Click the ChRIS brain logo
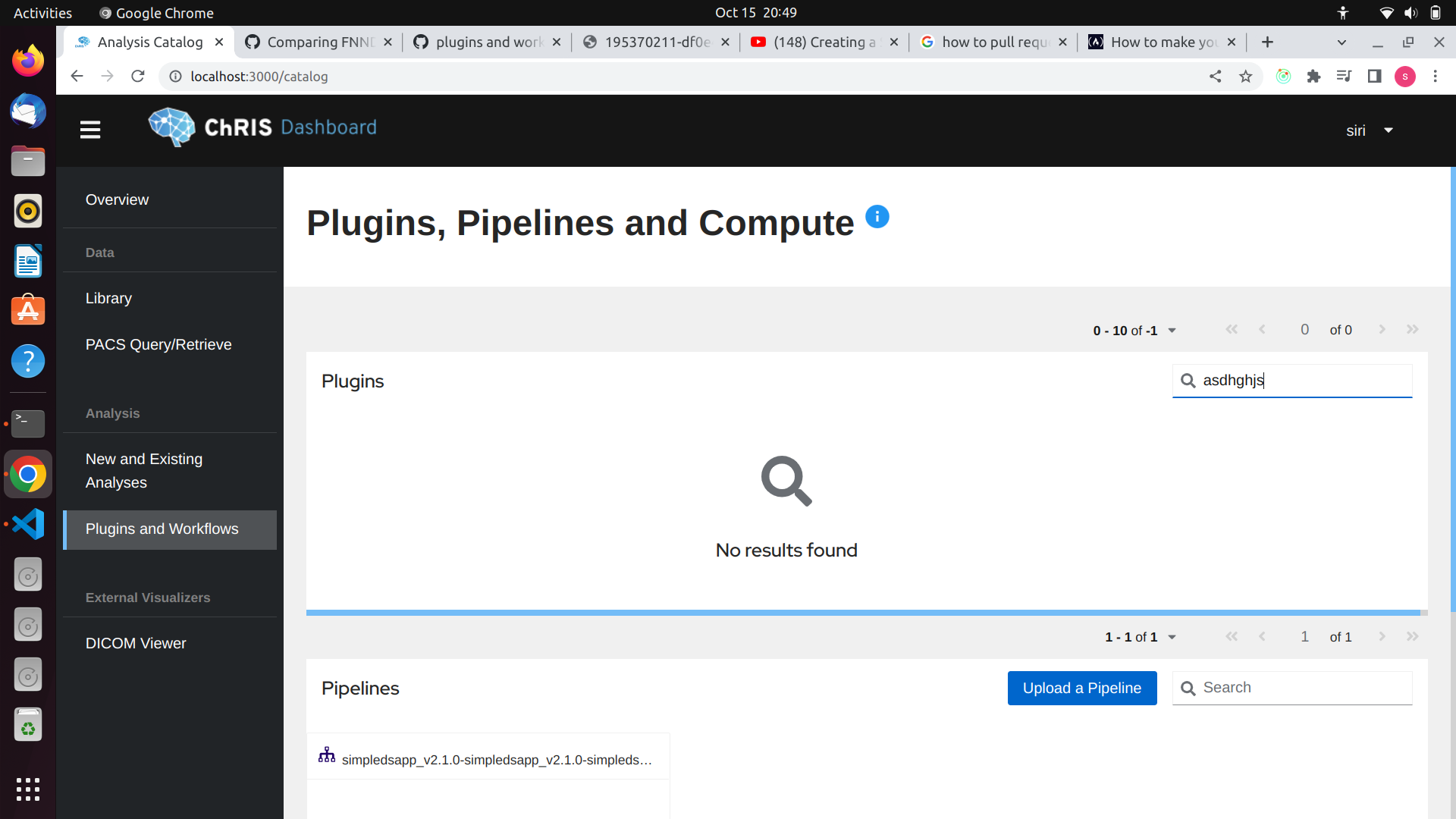Screen dimensions: 1456x819 tap(171, 127)
